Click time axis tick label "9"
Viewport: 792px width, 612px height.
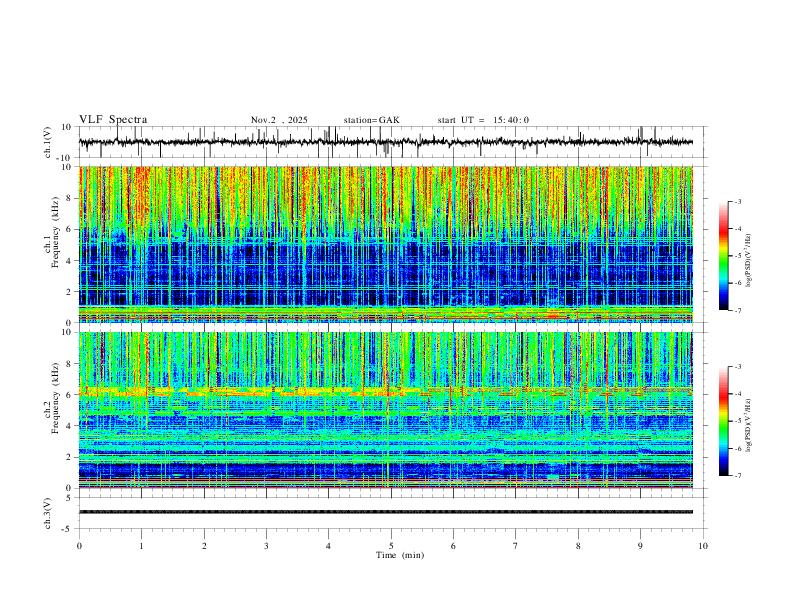click(640, 546)
